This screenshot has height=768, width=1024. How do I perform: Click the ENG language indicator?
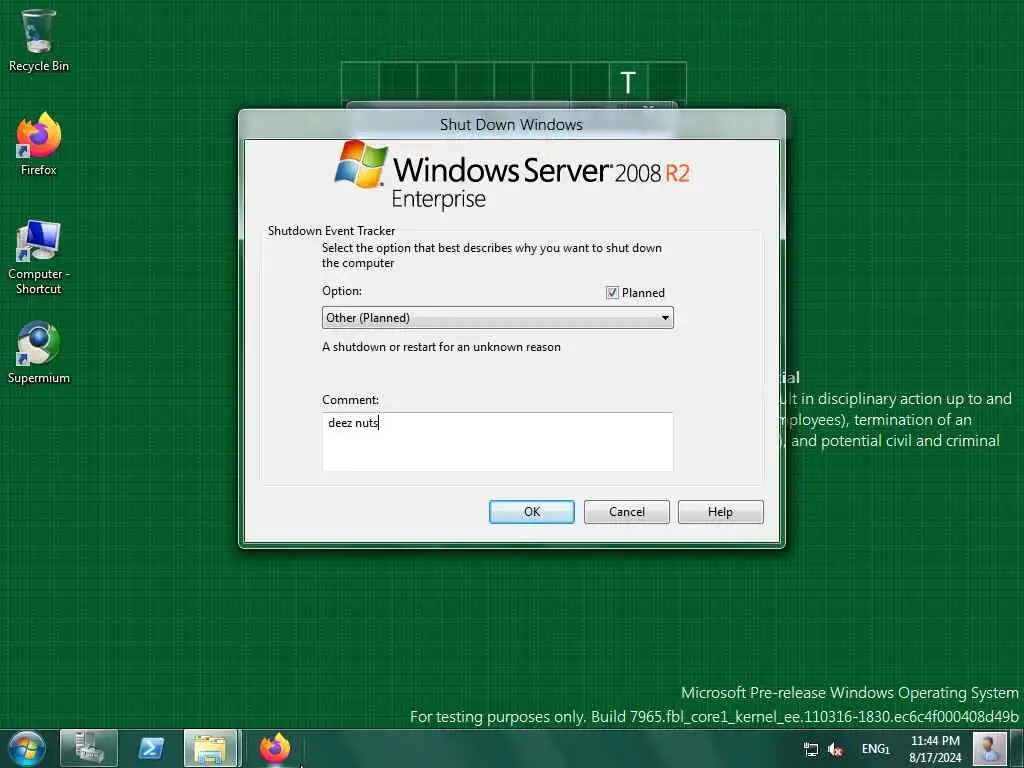(875, 749)
